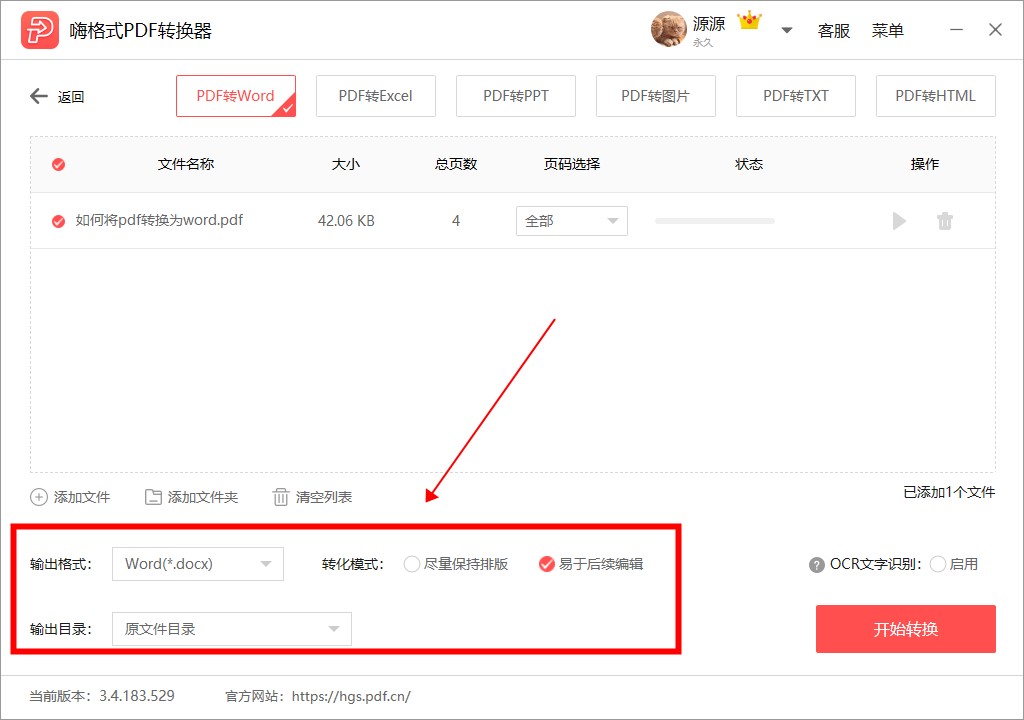Image resolution: width=1024 pixels, height=720 pixels.
Task: Open the account dropdown arrow
Action: (x=787, y=30)
